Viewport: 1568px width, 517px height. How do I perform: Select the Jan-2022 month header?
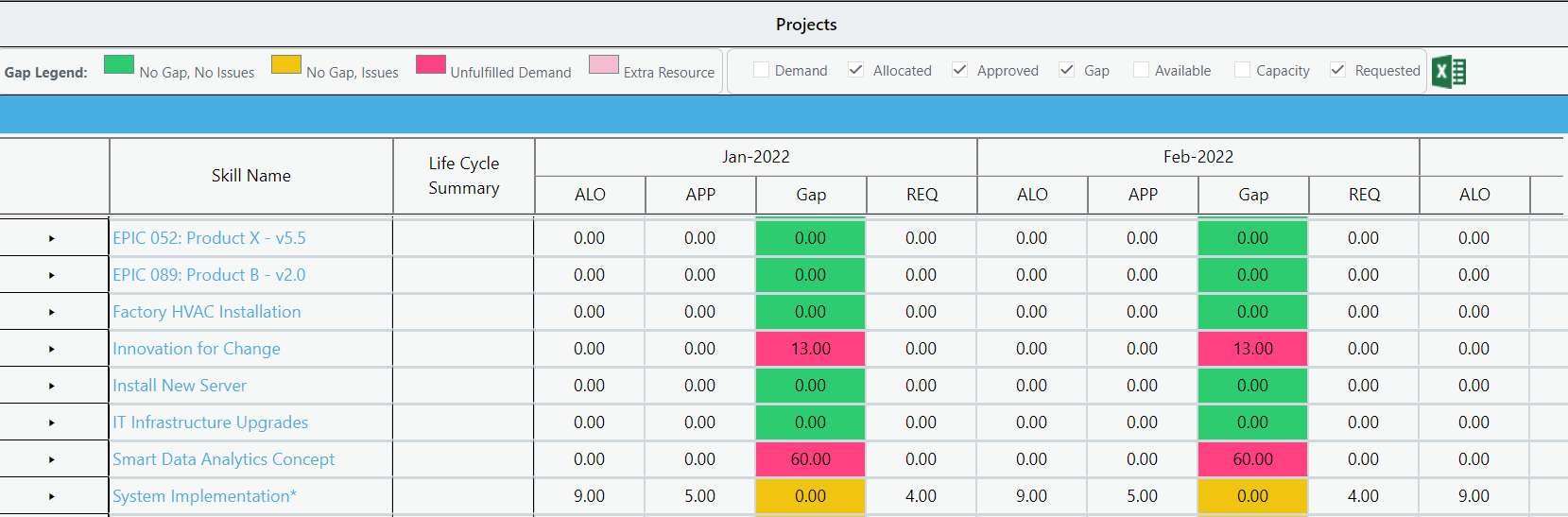[x=756, y=157]
